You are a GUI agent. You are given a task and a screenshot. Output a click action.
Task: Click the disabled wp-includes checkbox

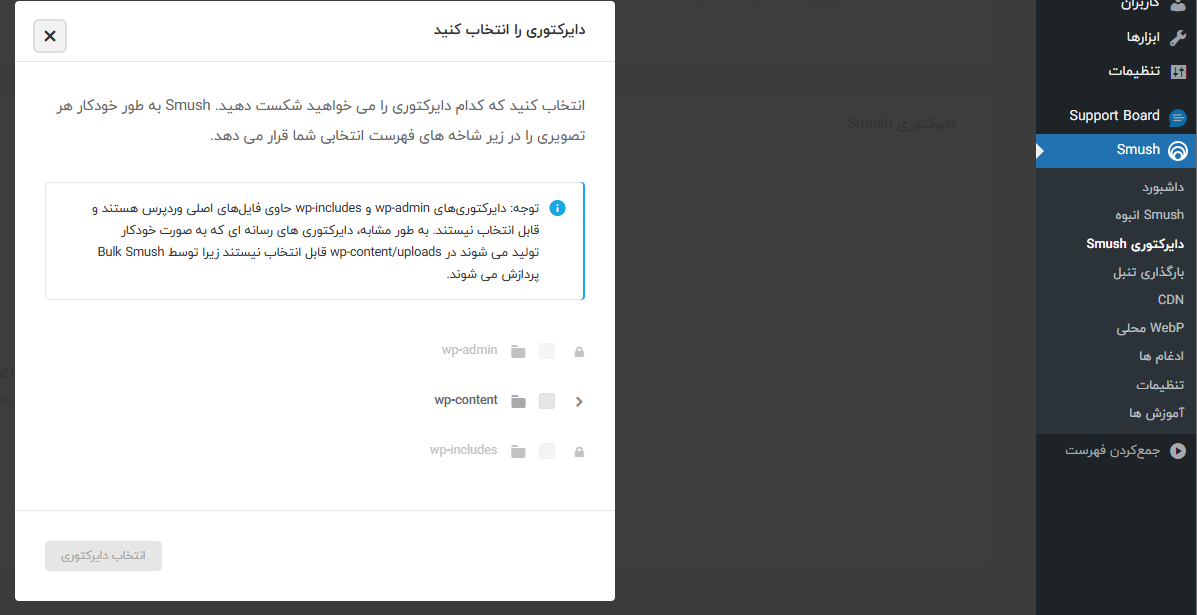(x=547, y=451)
